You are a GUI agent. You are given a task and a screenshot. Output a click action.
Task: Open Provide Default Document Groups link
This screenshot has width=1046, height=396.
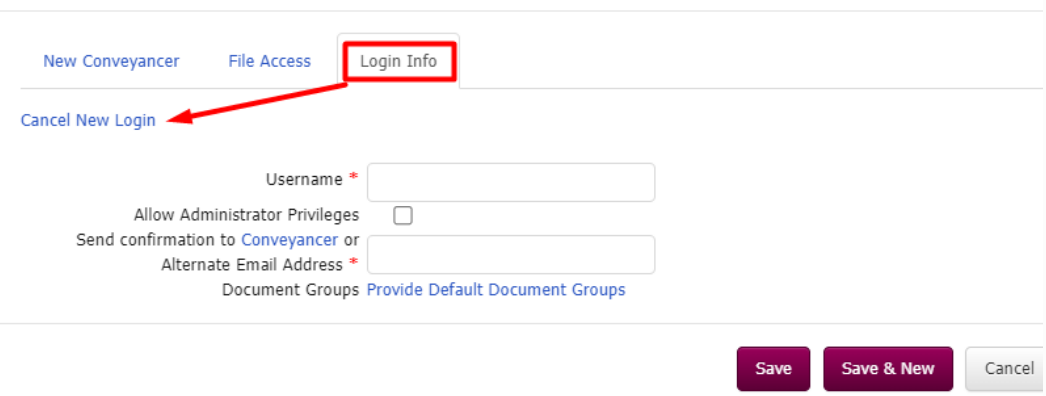click(x=496, y=290)
